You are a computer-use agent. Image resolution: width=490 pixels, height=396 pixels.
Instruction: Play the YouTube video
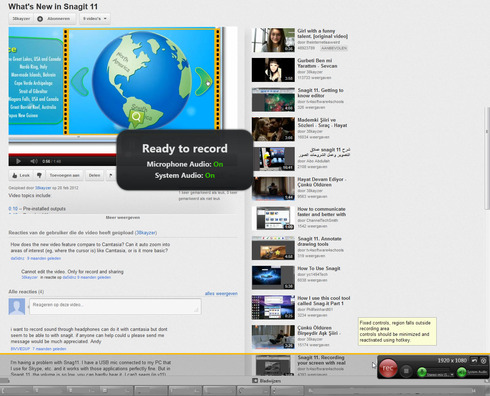pyautogui.click(x=18, y=161)
